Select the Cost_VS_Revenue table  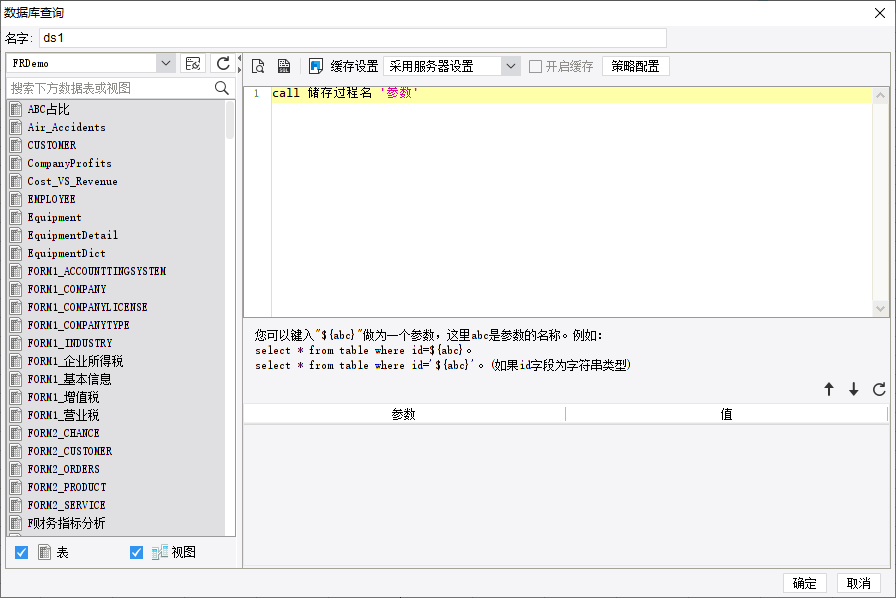coord(72,181)
